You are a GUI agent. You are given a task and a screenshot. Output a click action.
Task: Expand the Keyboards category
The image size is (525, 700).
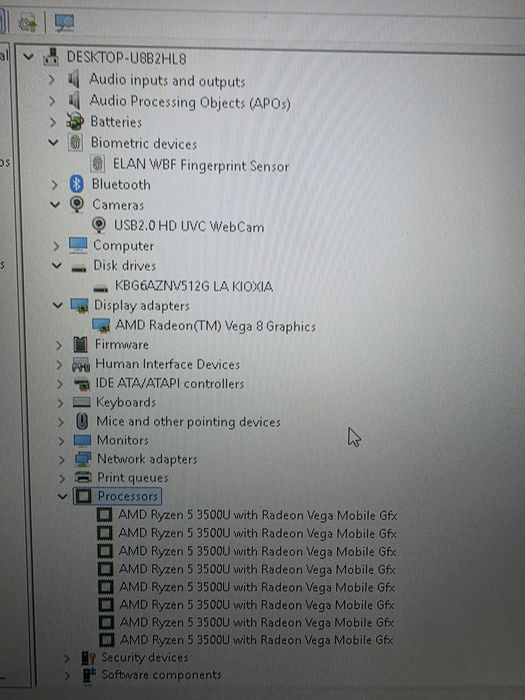[60, 403]
